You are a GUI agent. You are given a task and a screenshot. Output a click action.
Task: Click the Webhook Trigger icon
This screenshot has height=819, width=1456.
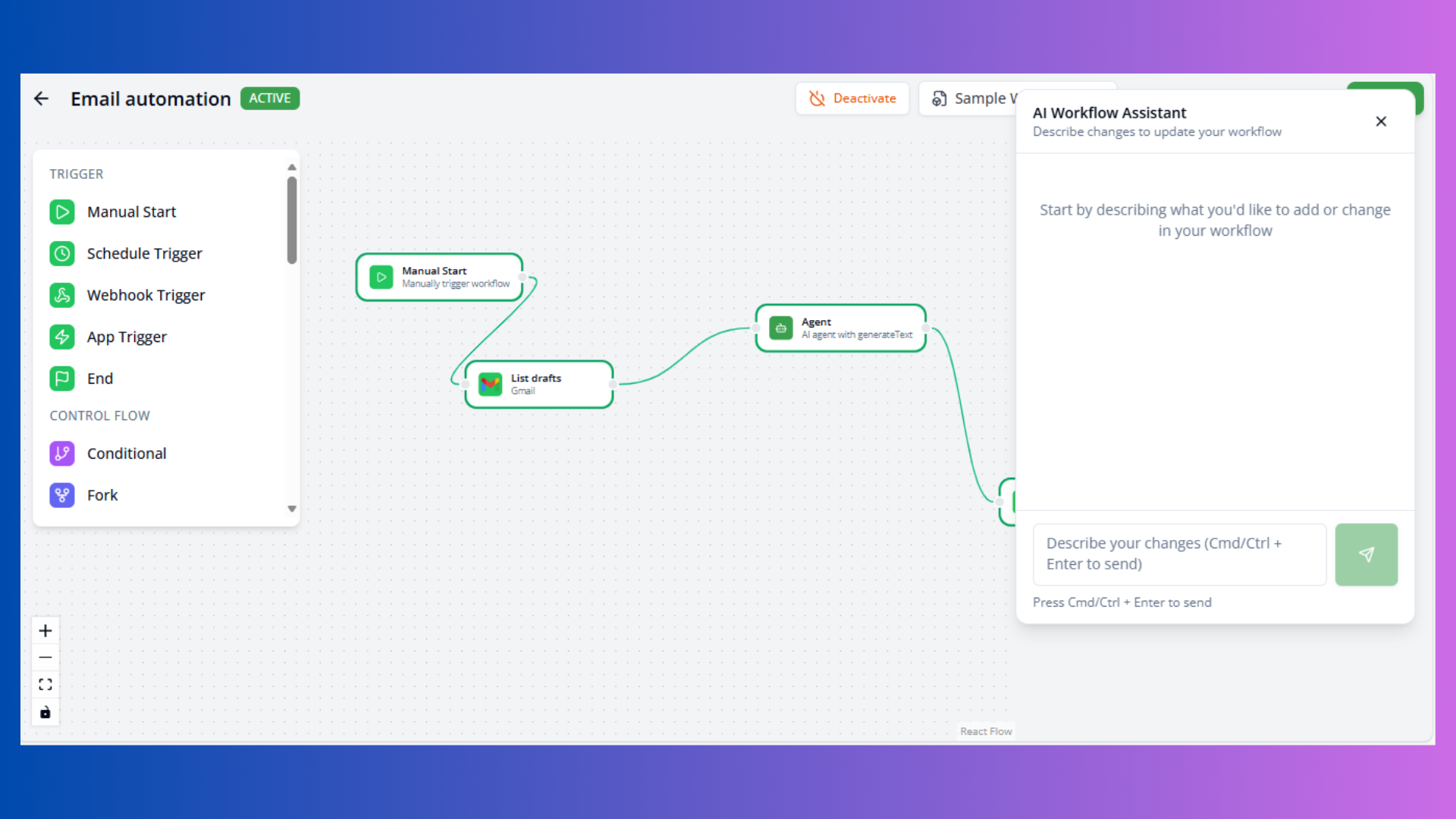point(62,295)
